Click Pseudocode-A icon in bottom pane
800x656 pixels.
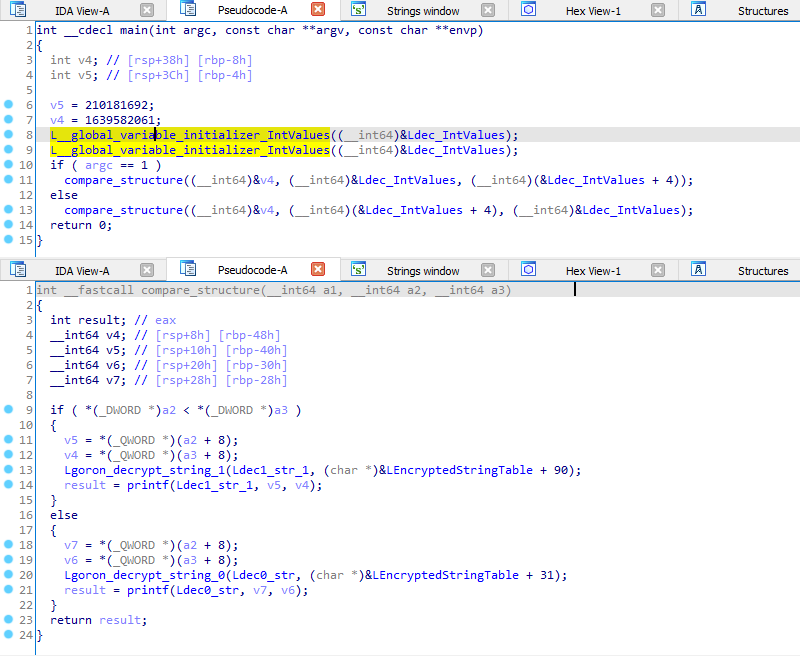188,268
